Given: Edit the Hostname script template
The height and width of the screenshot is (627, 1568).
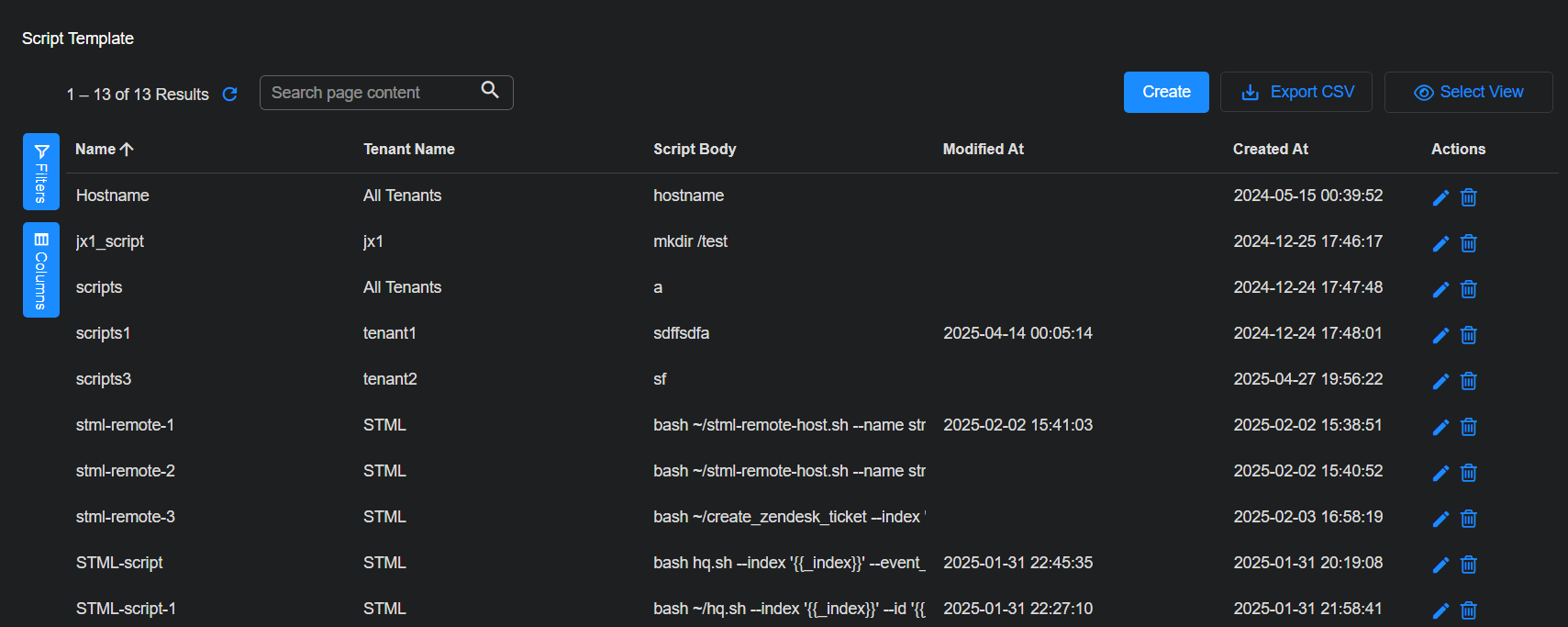Looking at the screenshot, I should [1440, 197].
